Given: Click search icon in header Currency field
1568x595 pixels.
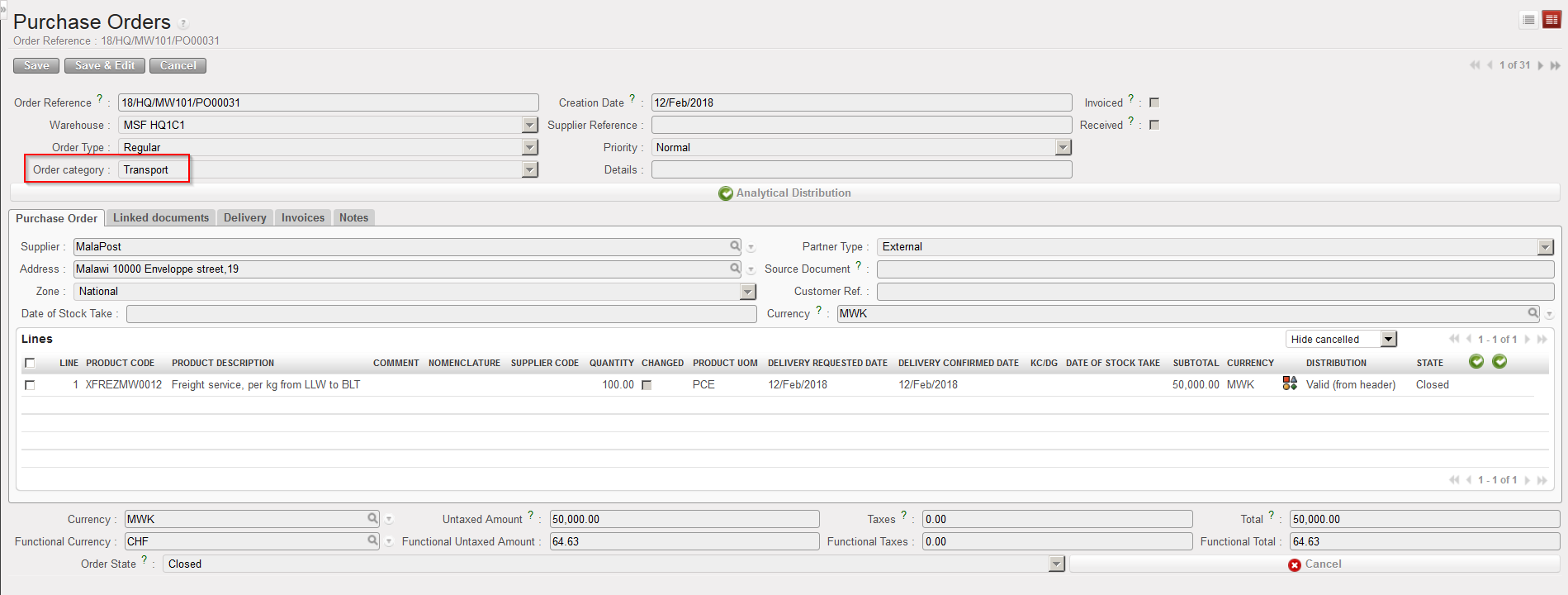Looking at the screenshot, I should point(1532,313).
